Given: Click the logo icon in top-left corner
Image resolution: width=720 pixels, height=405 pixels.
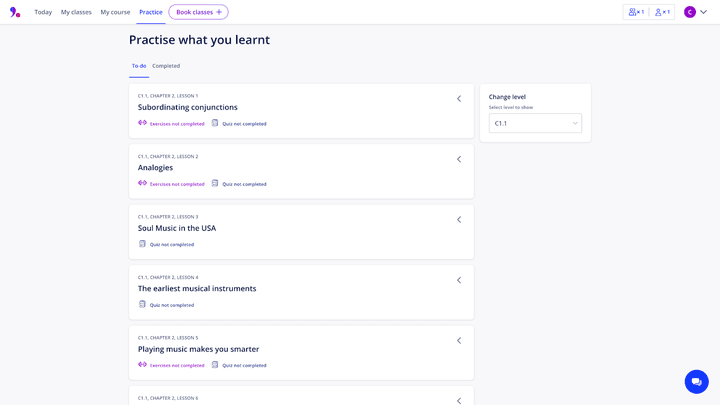Looking at the screenshot, I should point(15,12).
